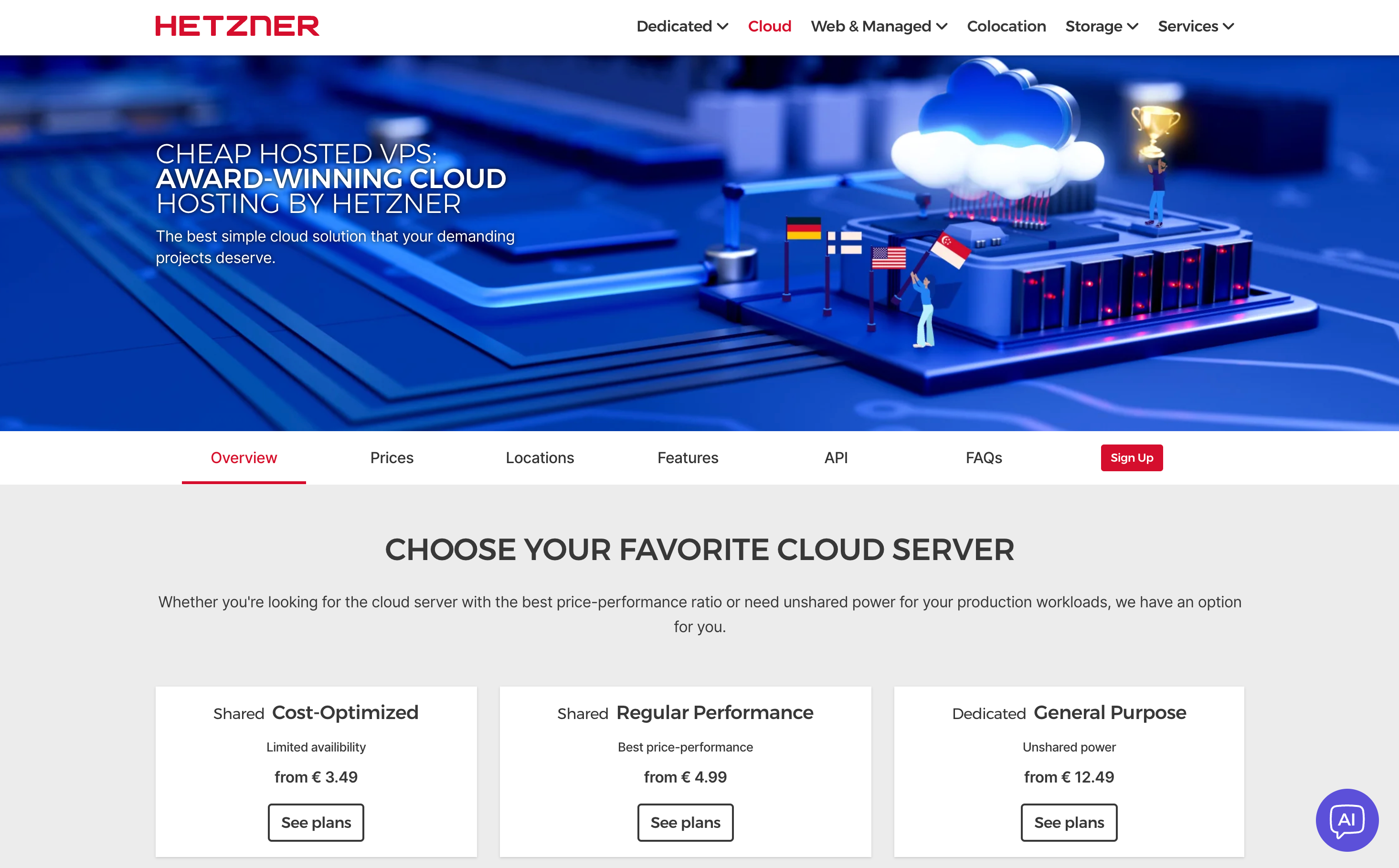The width and height of the screenshot is (1399, 868).
Task: Open the AI chat assistant bubble
Action: (x=1347, y=820)
